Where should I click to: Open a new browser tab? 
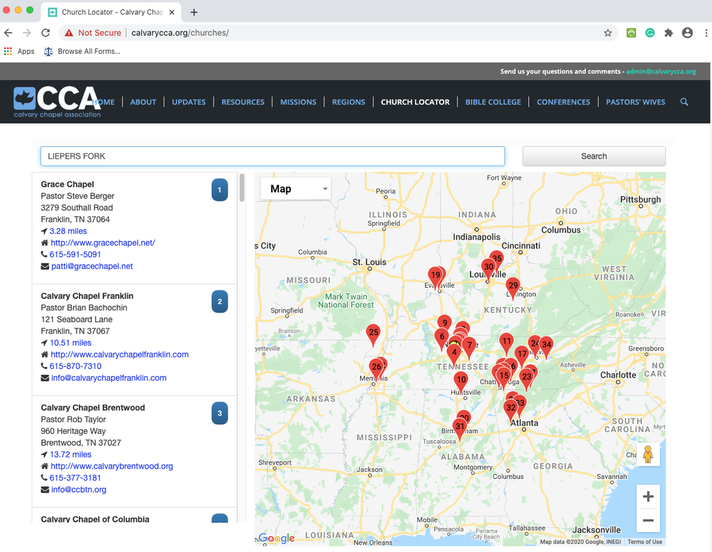(194, 12)
